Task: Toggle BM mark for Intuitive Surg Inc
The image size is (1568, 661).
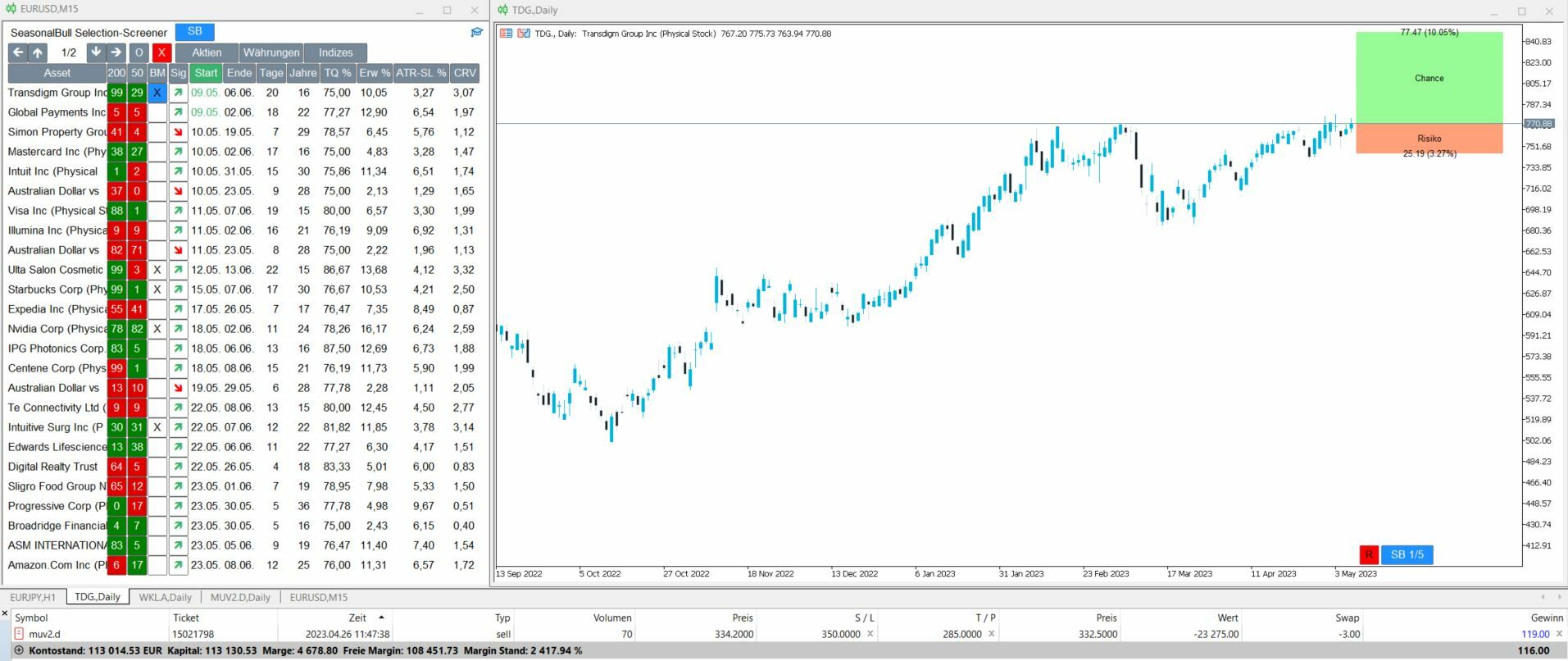Action: coord(157,427)
